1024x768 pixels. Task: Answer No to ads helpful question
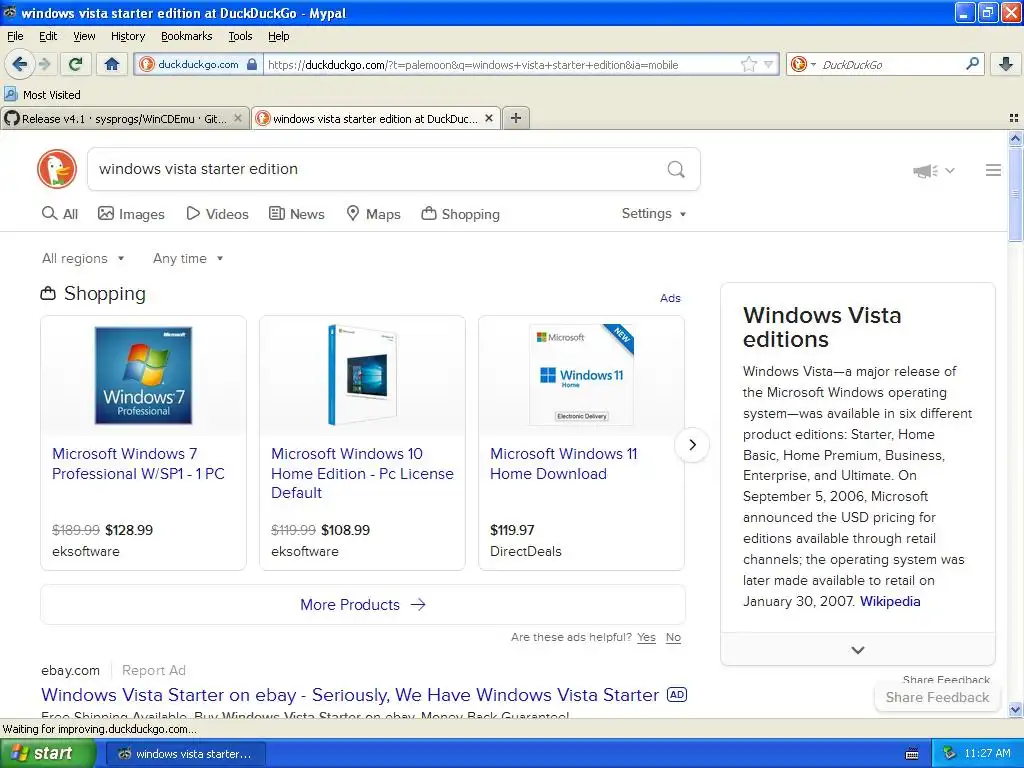pos(673,637)
